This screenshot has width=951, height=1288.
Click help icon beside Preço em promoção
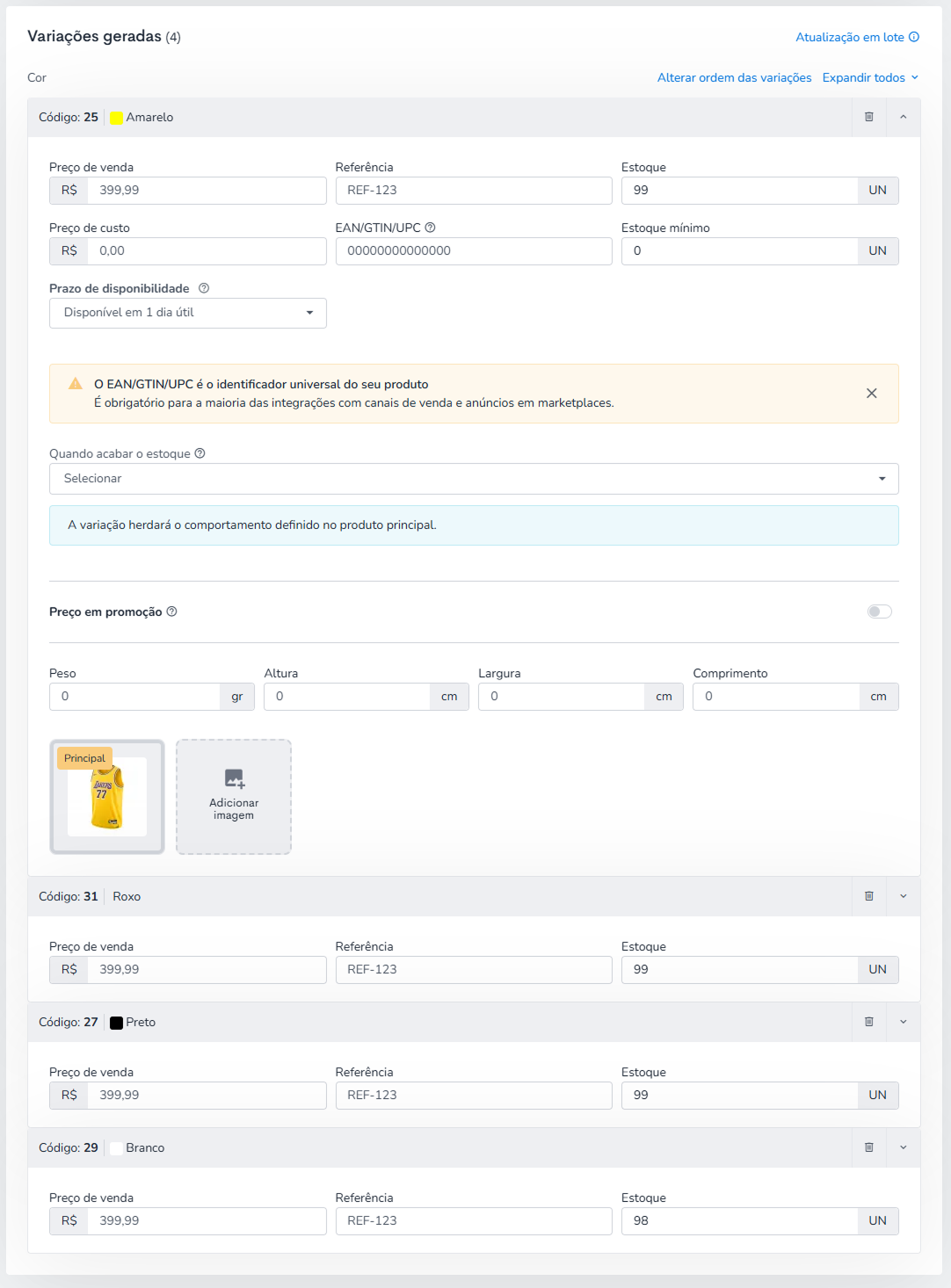pyautogui.click(x=171, y=611)
